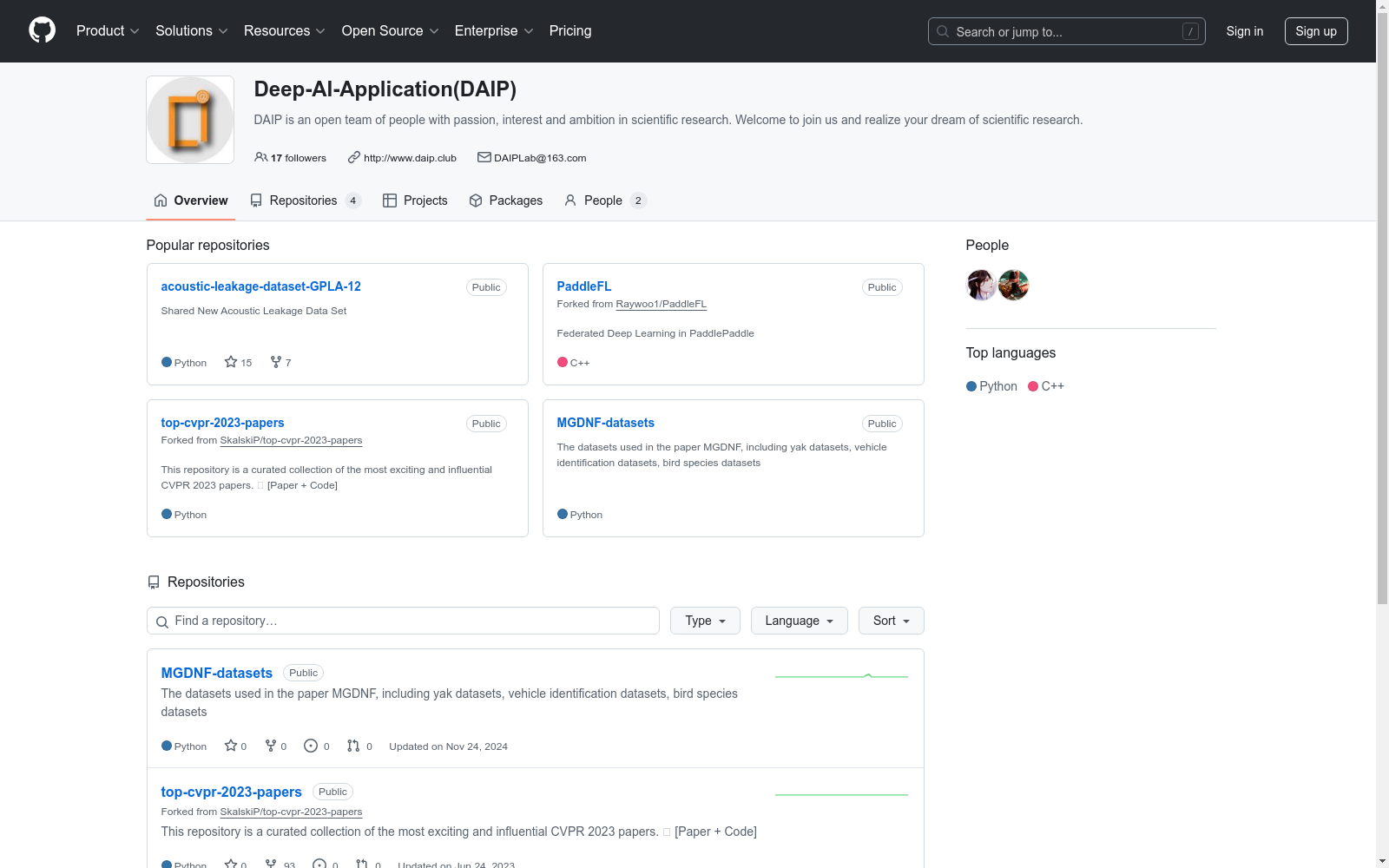This screenshot has width=1389, height=868.
Task: Open the Raywoo1/PaddleFL fork source link
Action: (661, 304)
